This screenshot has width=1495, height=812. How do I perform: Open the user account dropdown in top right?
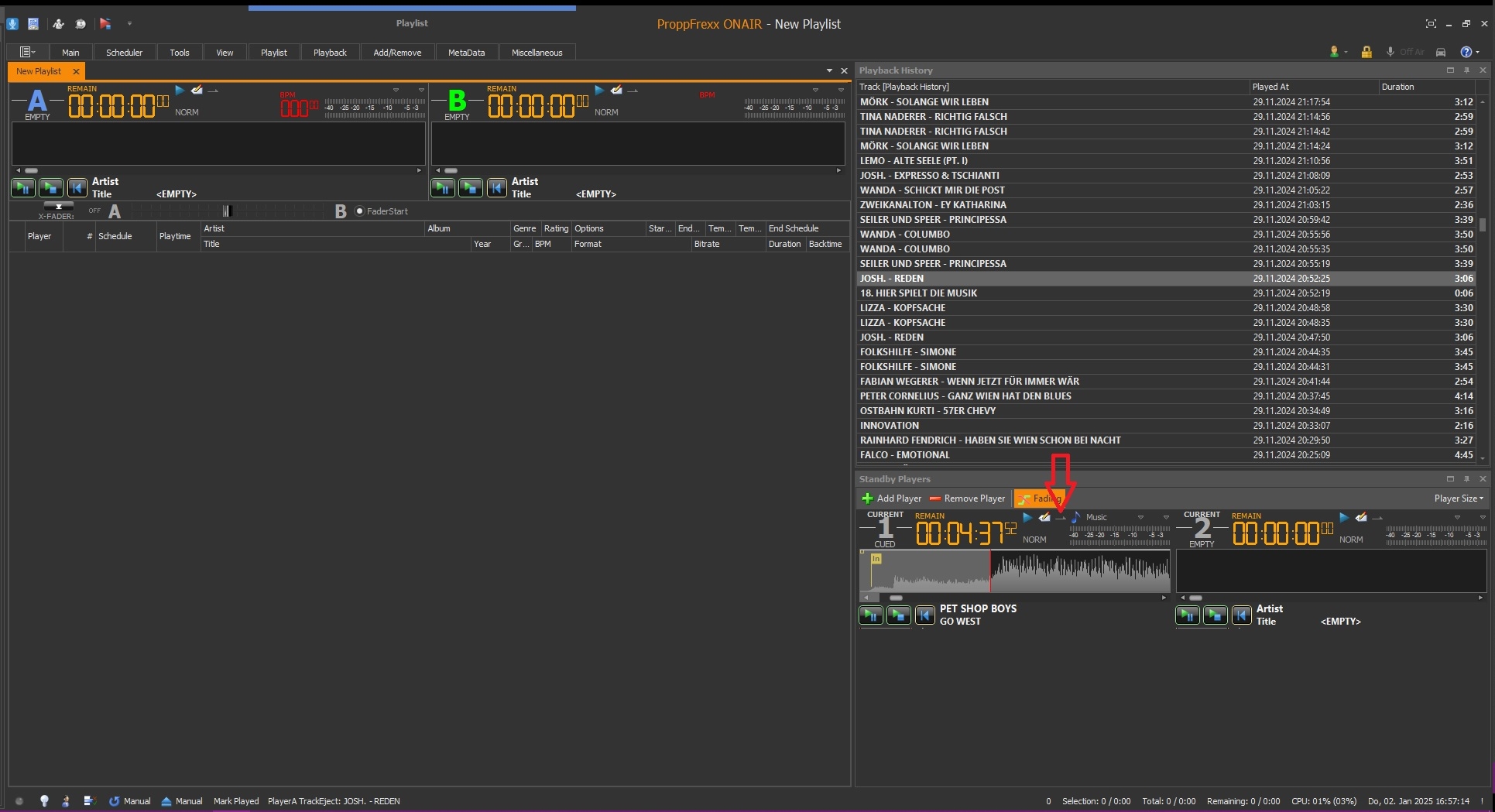point(1338,52)
